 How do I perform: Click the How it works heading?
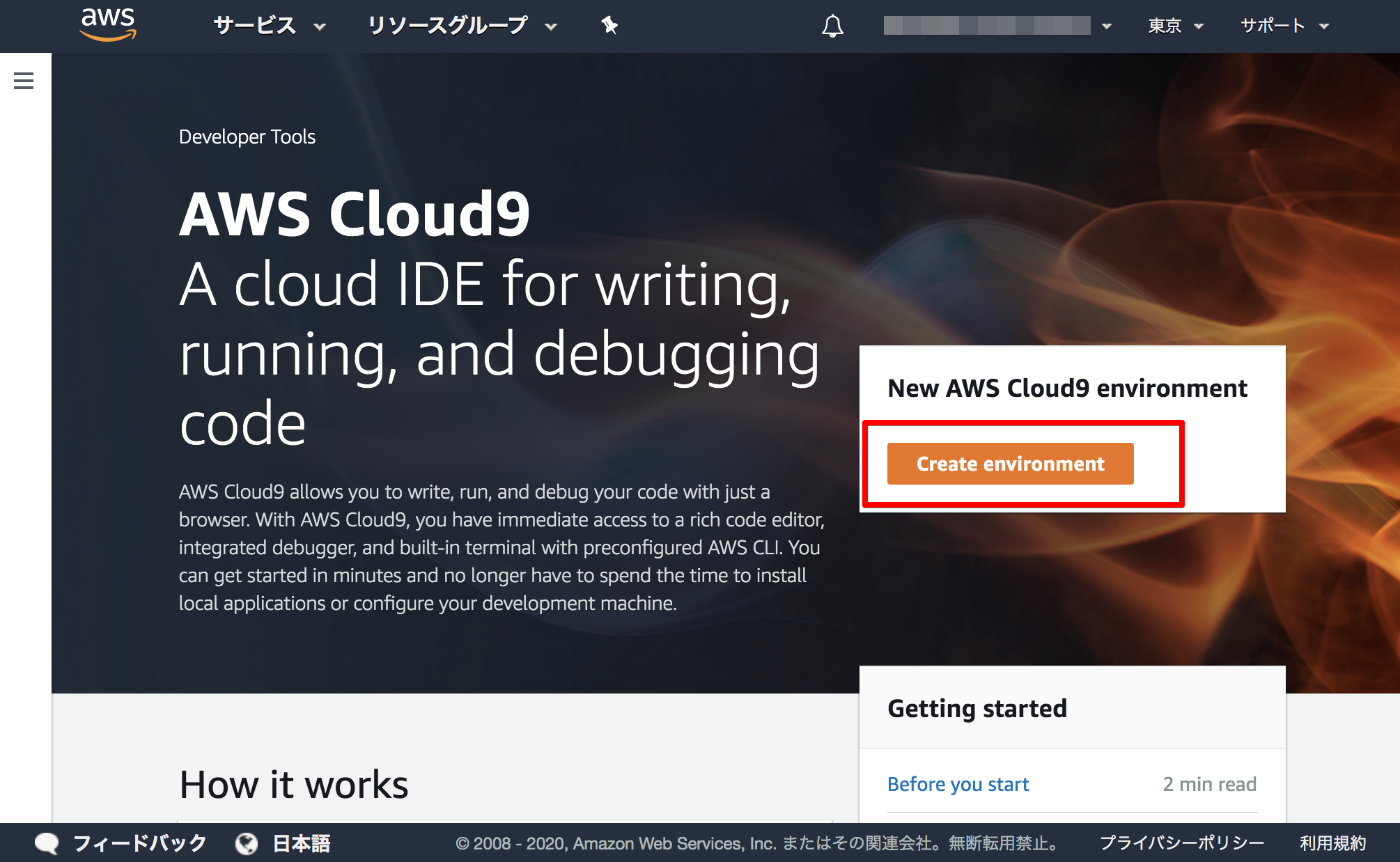pos(294,784)
